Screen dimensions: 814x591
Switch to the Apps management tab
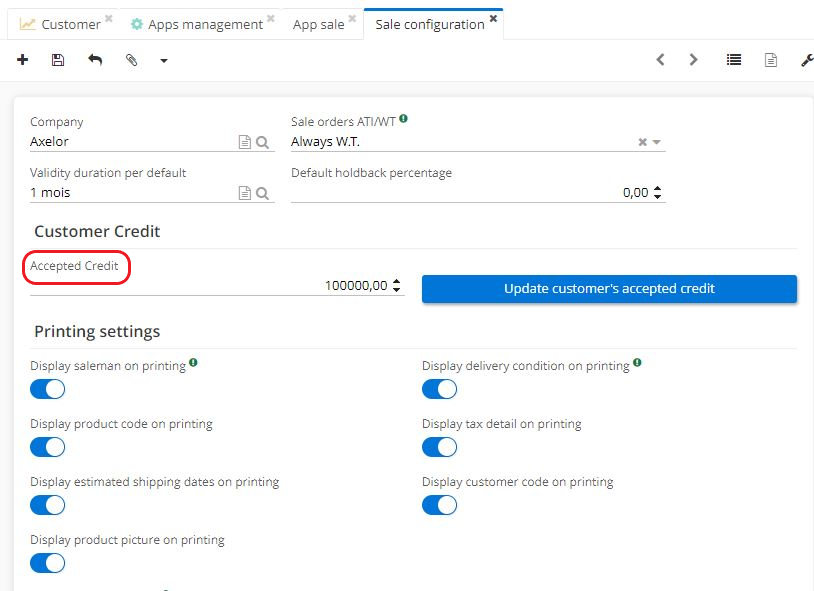[204, 24]
